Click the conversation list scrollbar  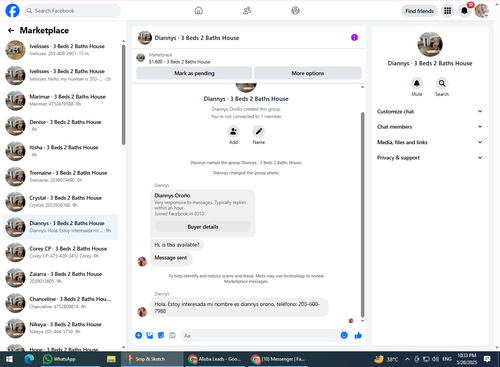[123, 94]
